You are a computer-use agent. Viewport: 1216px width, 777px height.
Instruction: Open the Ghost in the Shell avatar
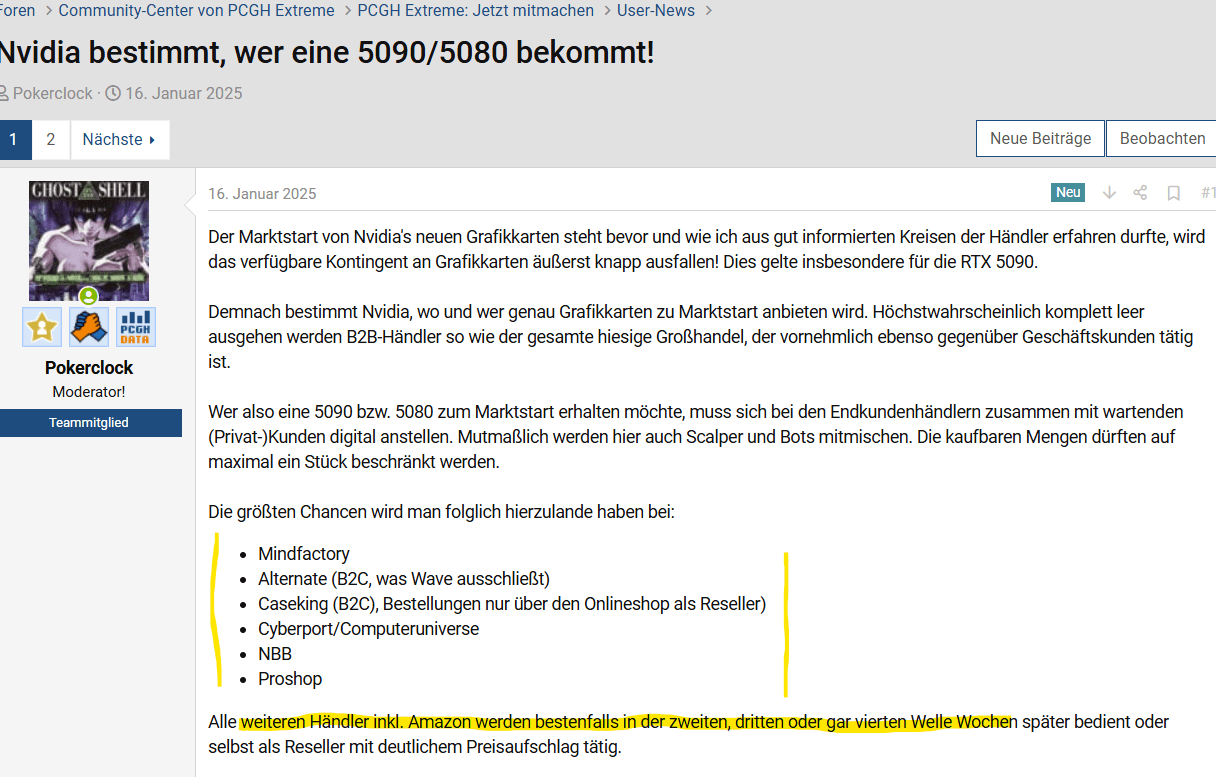(89, 241)
